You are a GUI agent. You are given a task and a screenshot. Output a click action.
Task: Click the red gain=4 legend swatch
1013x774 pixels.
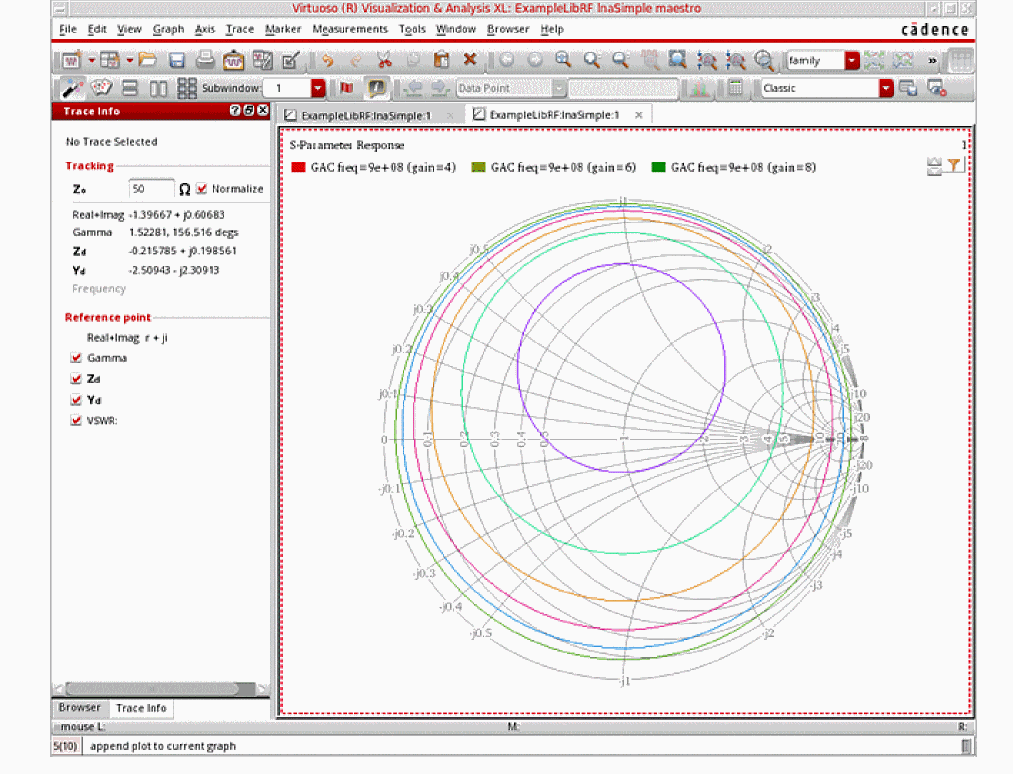coord(298,168)
